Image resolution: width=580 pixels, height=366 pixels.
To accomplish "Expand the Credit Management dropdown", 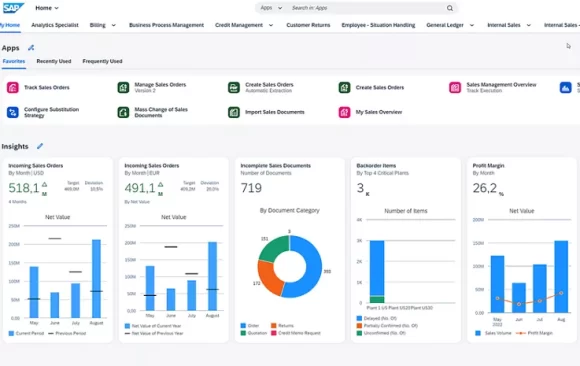I will 271,25.
